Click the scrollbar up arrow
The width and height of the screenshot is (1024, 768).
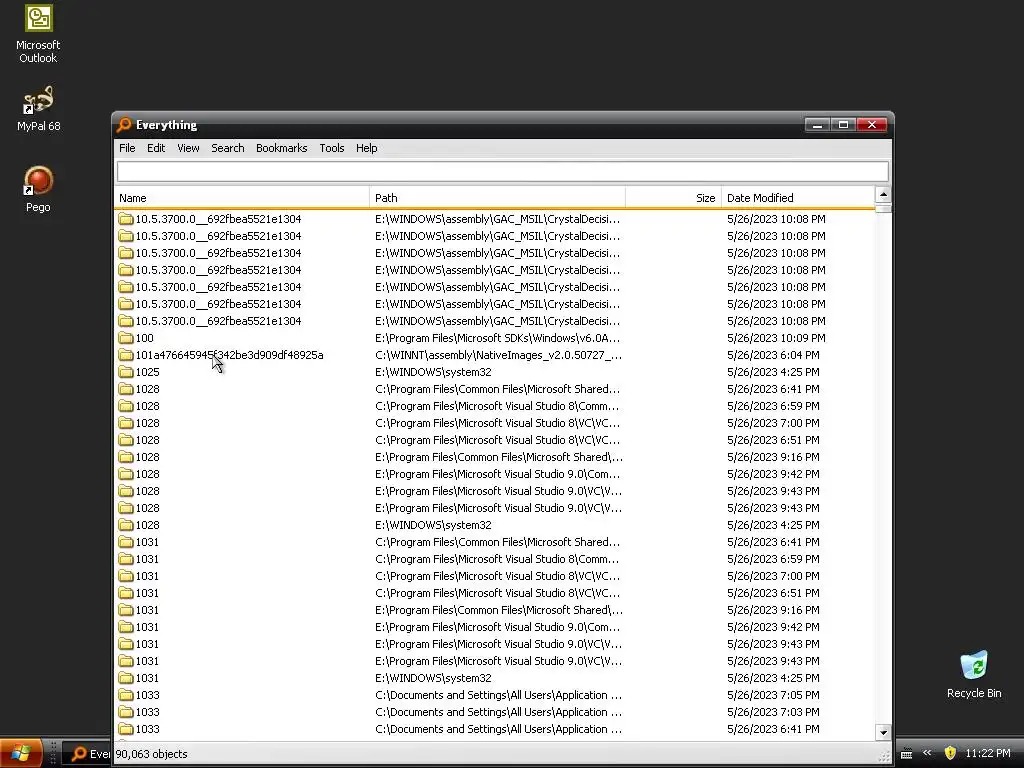click(x=883, y=195)
